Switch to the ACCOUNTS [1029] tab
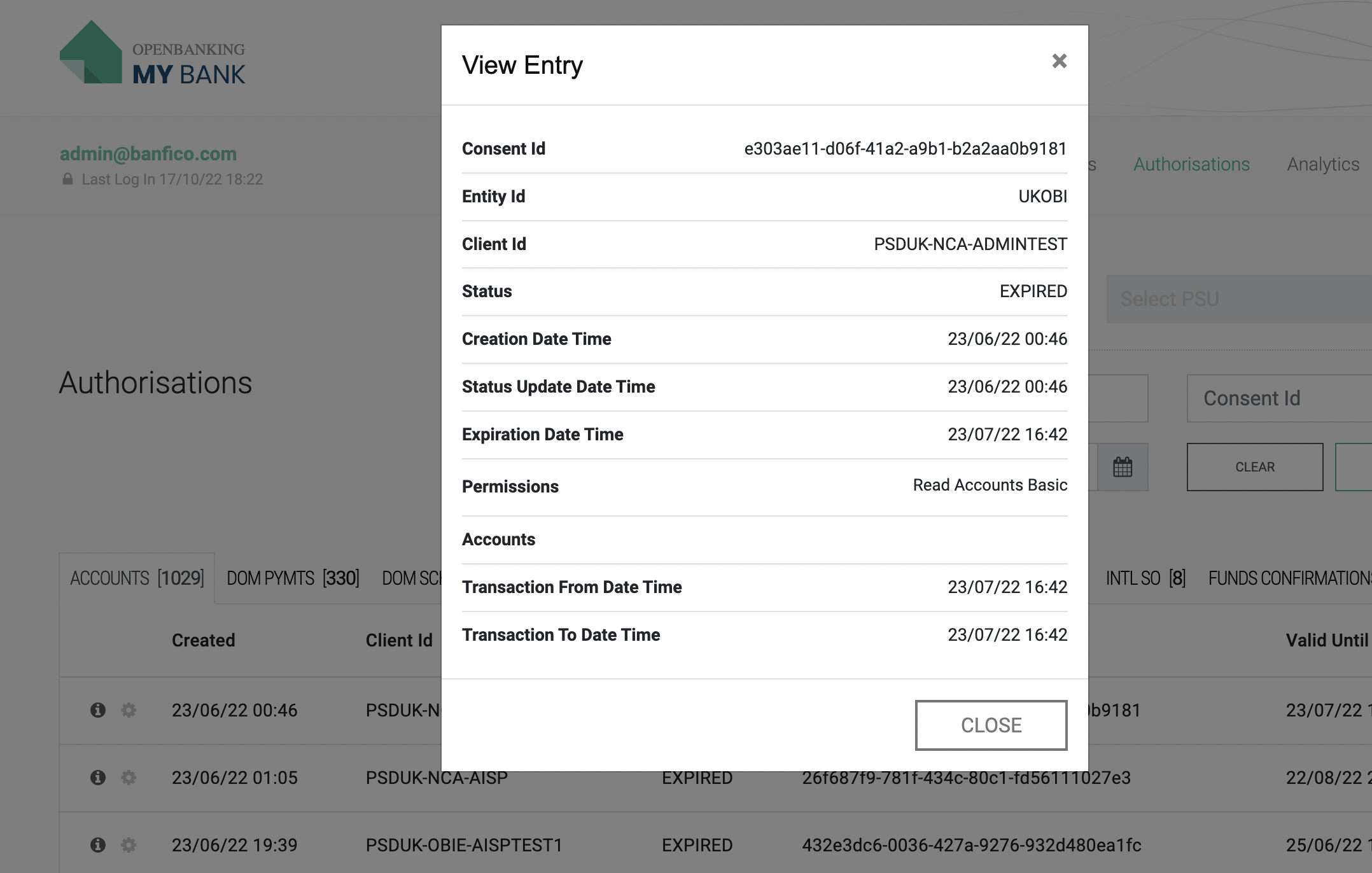The height and width of the screenshot is (873, 1372). [x=137, y=578]
